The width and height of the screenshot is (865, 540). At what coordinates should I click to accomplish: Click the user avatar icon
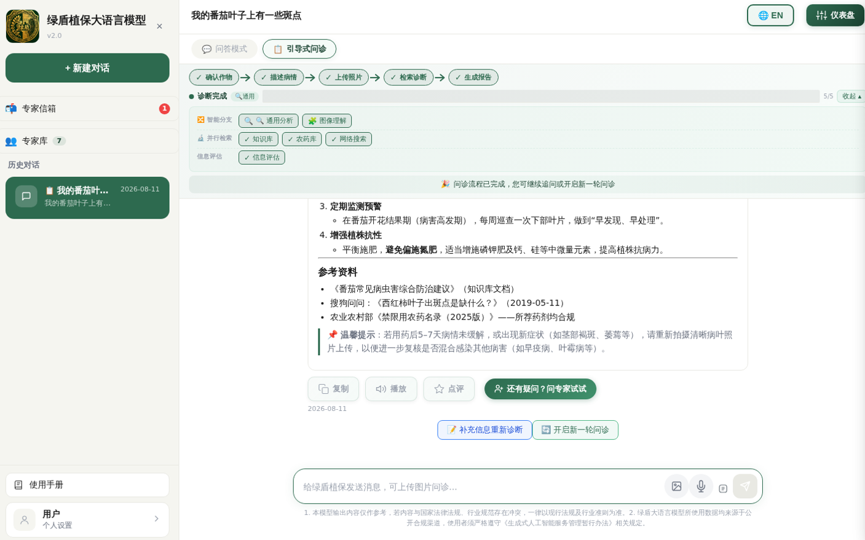click(x=24, y=519)
